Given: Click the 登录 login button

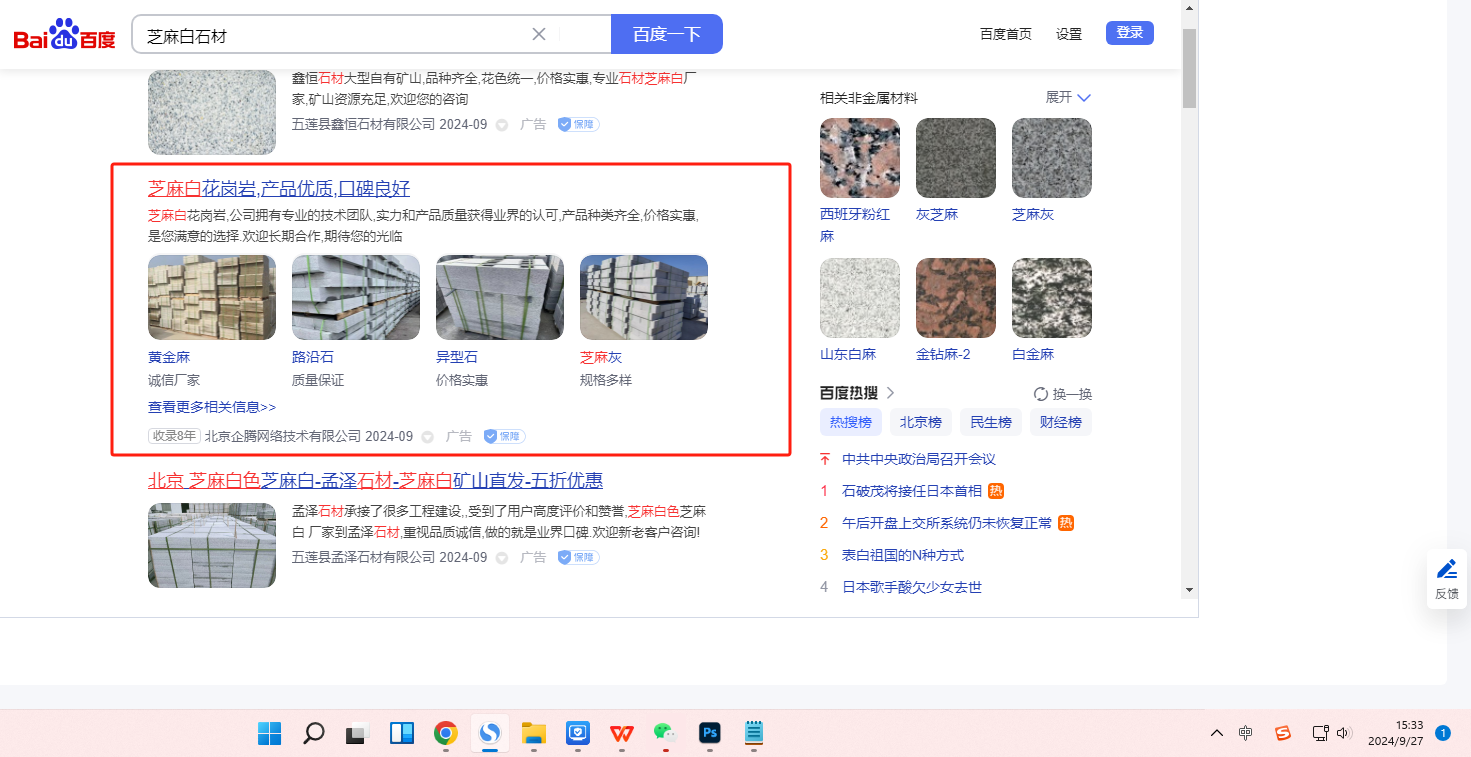Looking at the screenshot, I should click(1130, 33).
